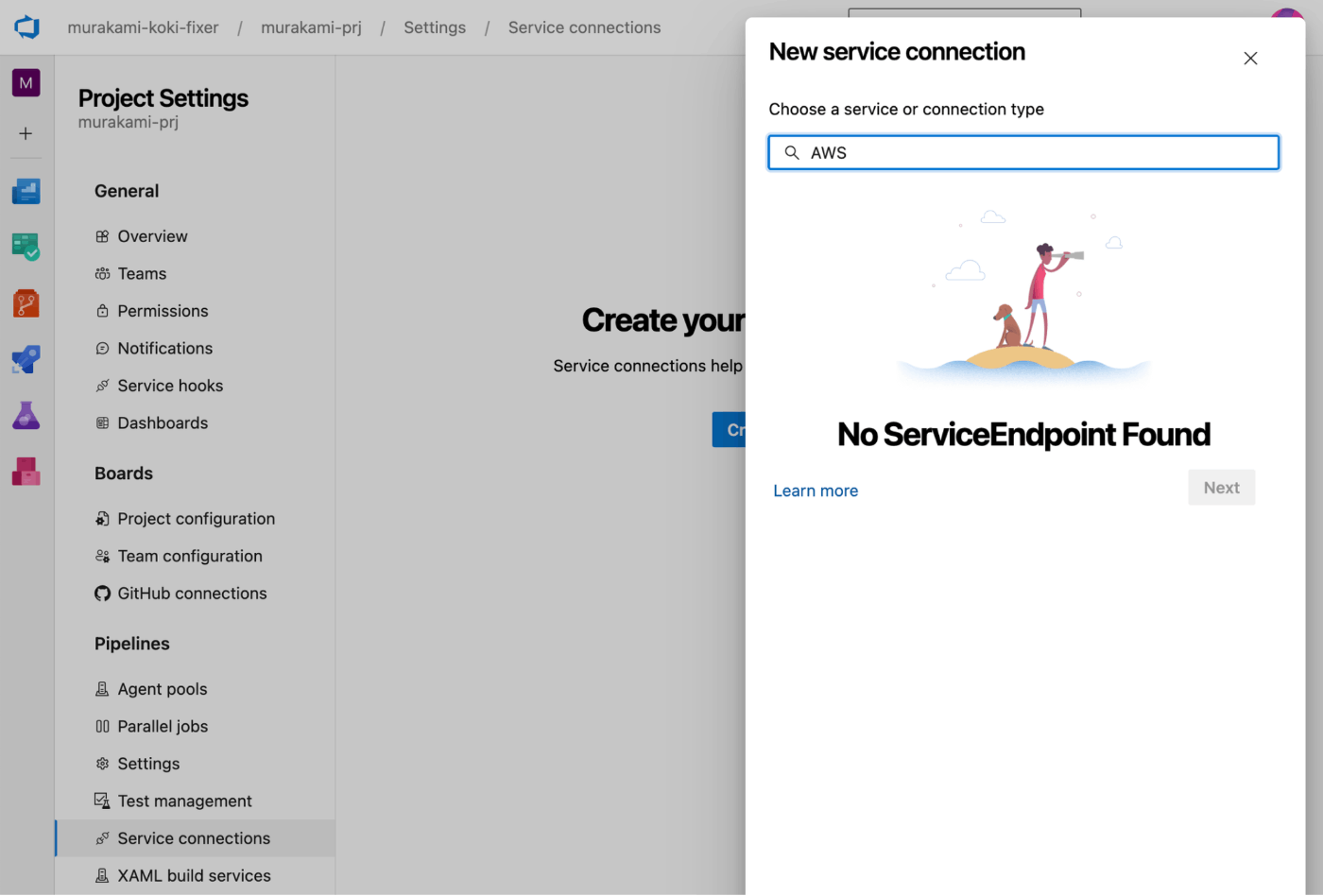
Task: Follow the Learn more link
Action: 816,491
